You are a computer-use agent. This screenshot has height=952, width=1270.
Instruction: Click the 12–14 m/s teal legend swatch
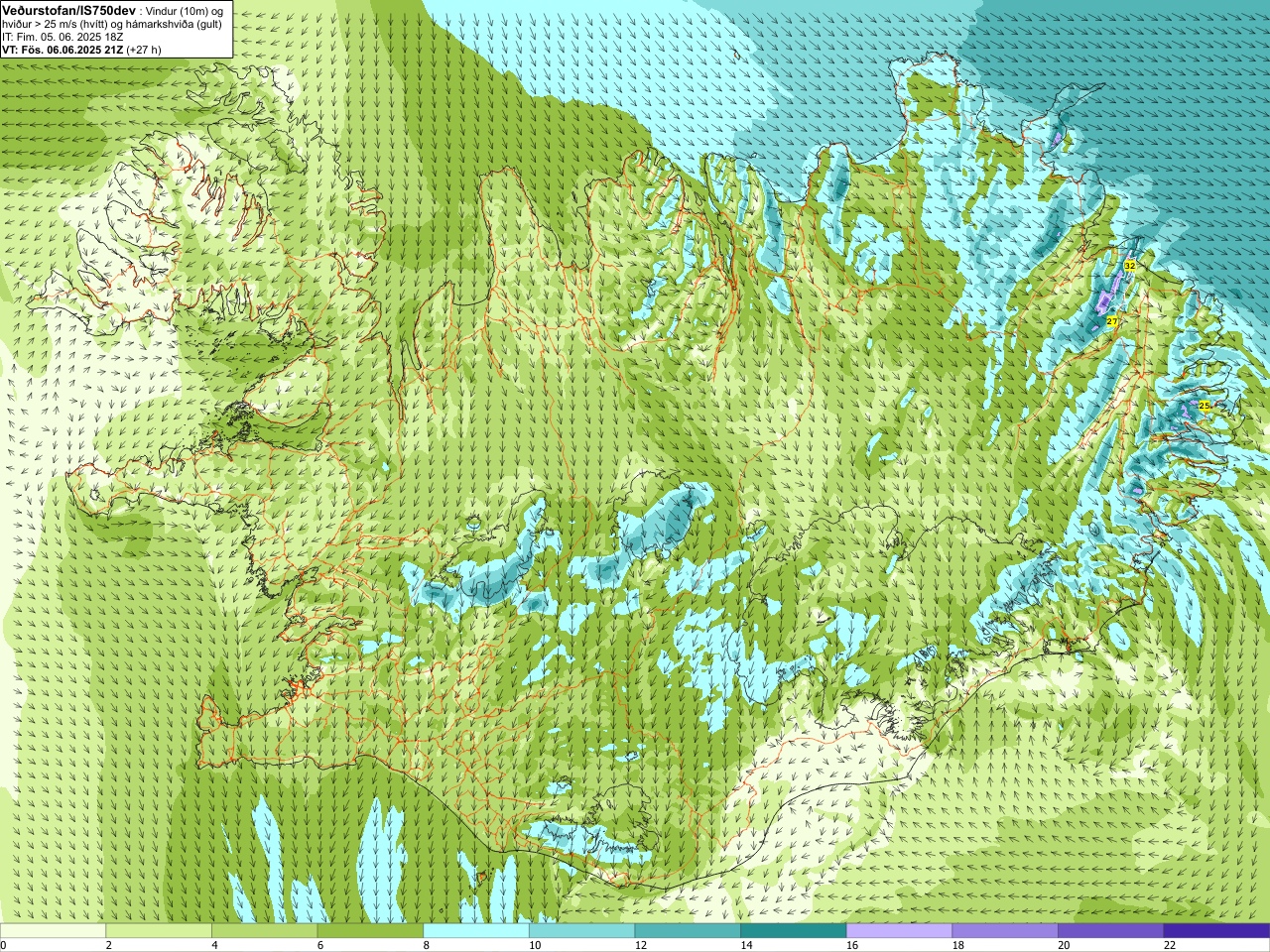pyautogui.click(x=688, y=931)
